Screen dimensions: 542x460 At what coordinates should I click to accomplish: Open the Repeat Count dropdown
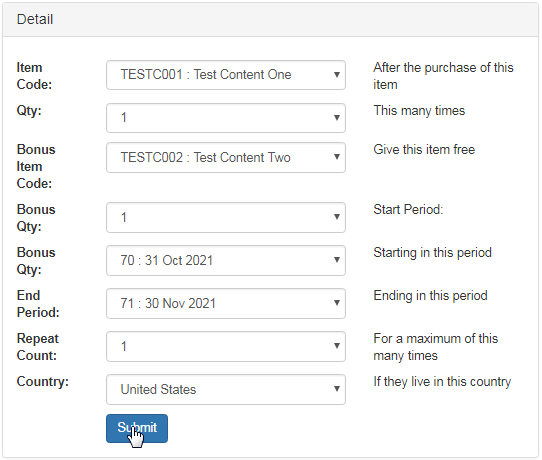tap(226, 347)
